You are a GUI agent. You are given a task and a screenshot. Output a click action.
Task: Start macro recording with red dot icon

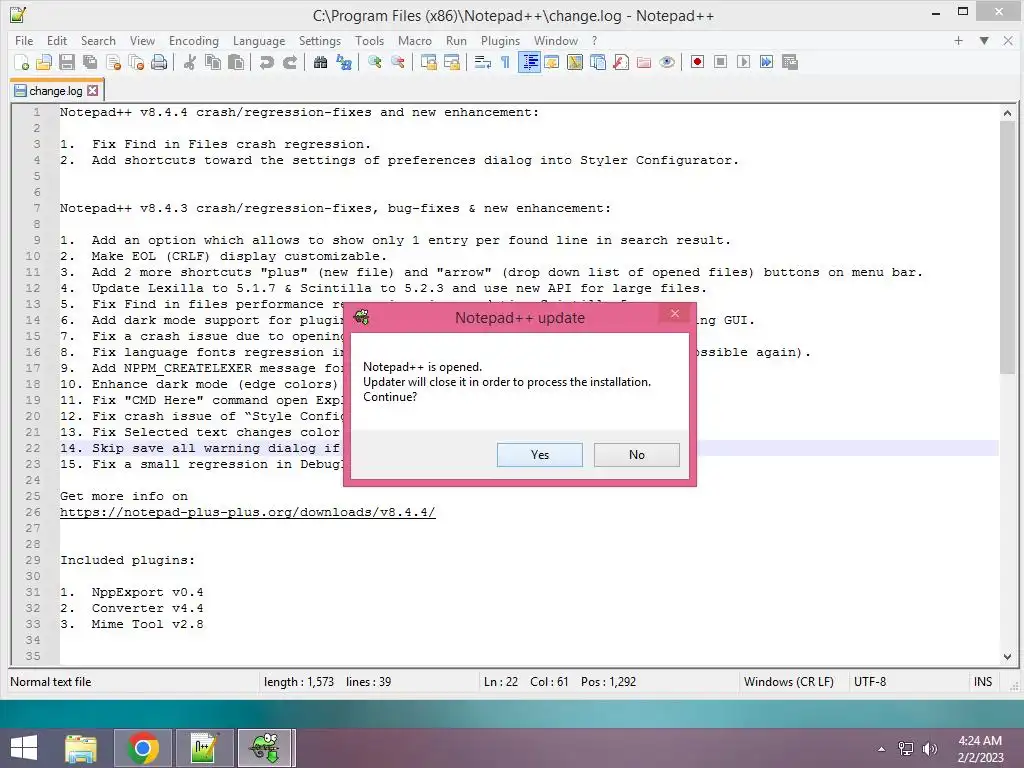697,62
